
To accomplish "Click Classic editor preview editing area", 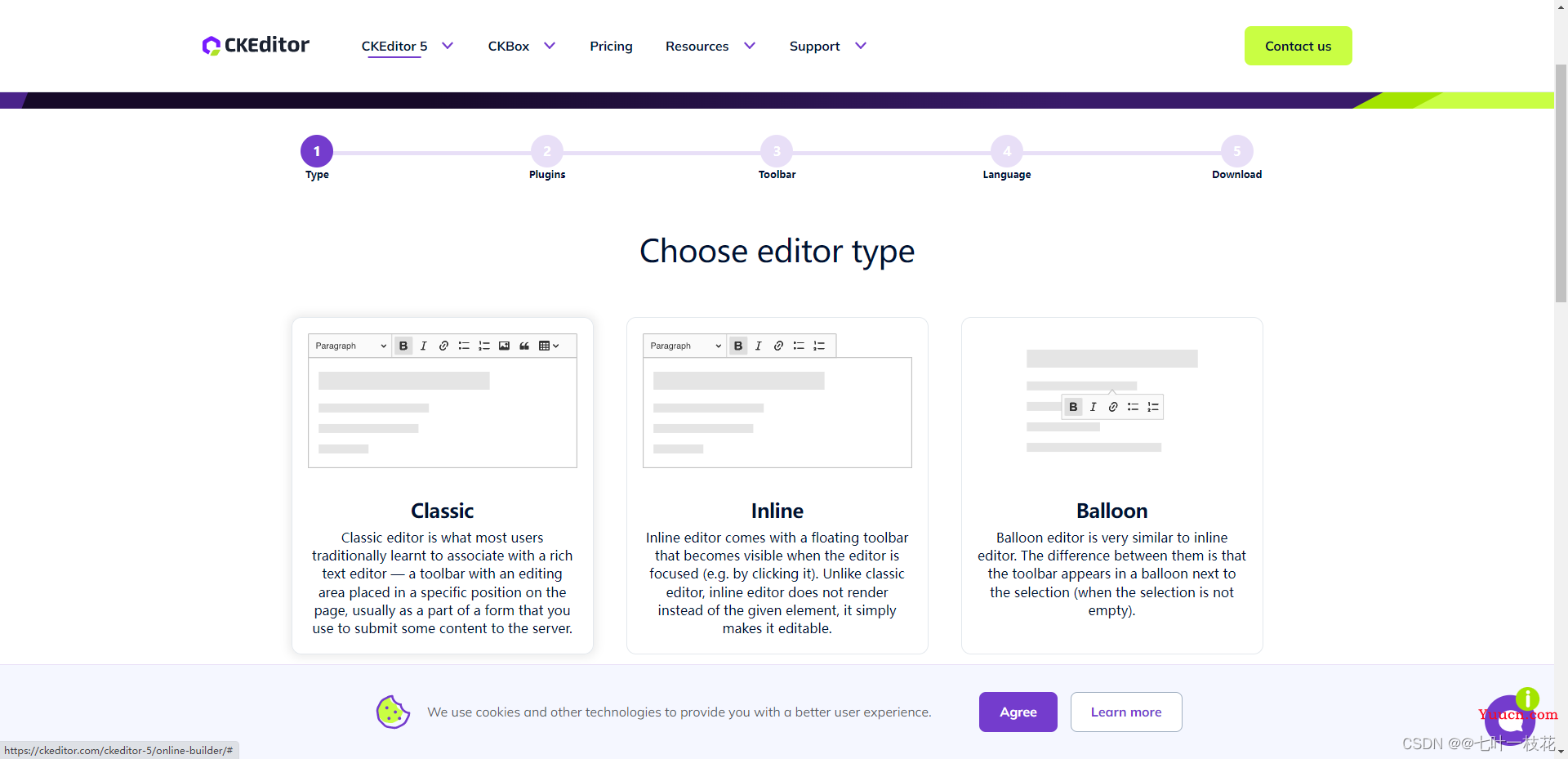I will [x=442, y=413].
